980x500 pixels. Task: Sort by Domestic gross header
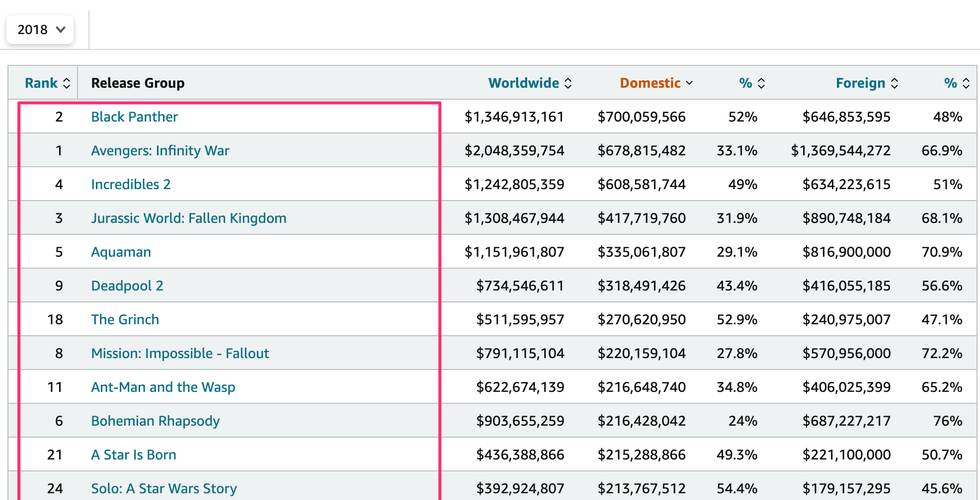coord(656,83)
